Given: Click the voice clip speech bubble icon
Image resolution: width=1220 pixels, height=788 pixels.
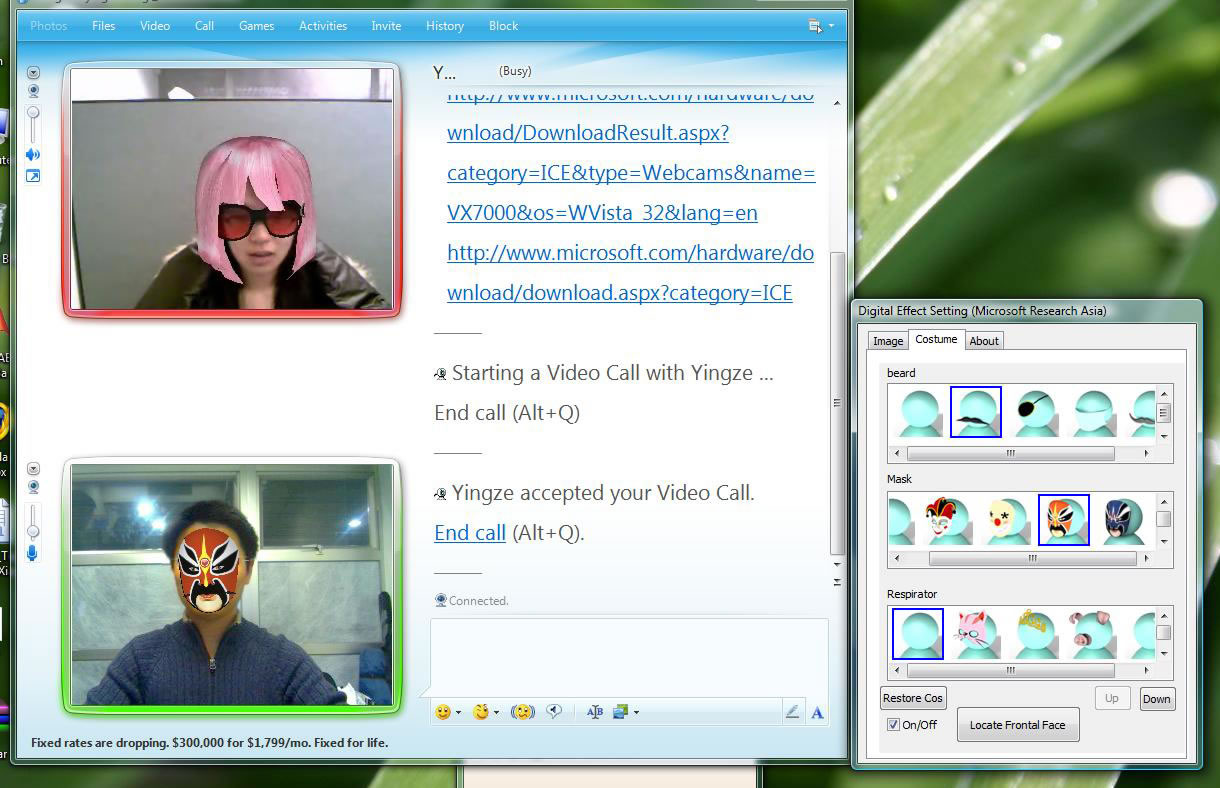Looking at the screenshot, I should click(555, 712).
